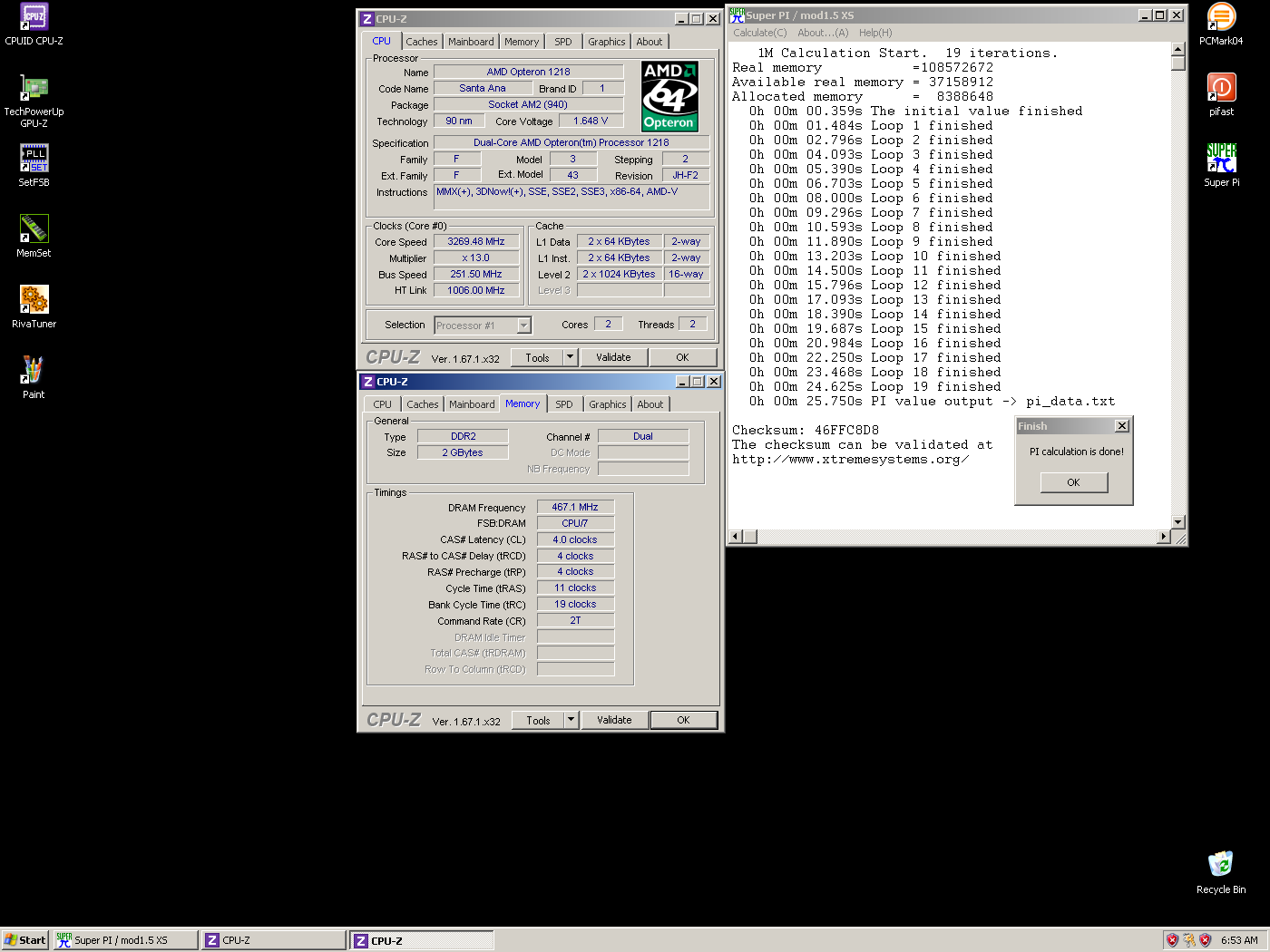Viewport: 1270px width, 952px height.
Task: Switch to Mainboard tab in lower CPU-Z window
Action: pos(472,404)
